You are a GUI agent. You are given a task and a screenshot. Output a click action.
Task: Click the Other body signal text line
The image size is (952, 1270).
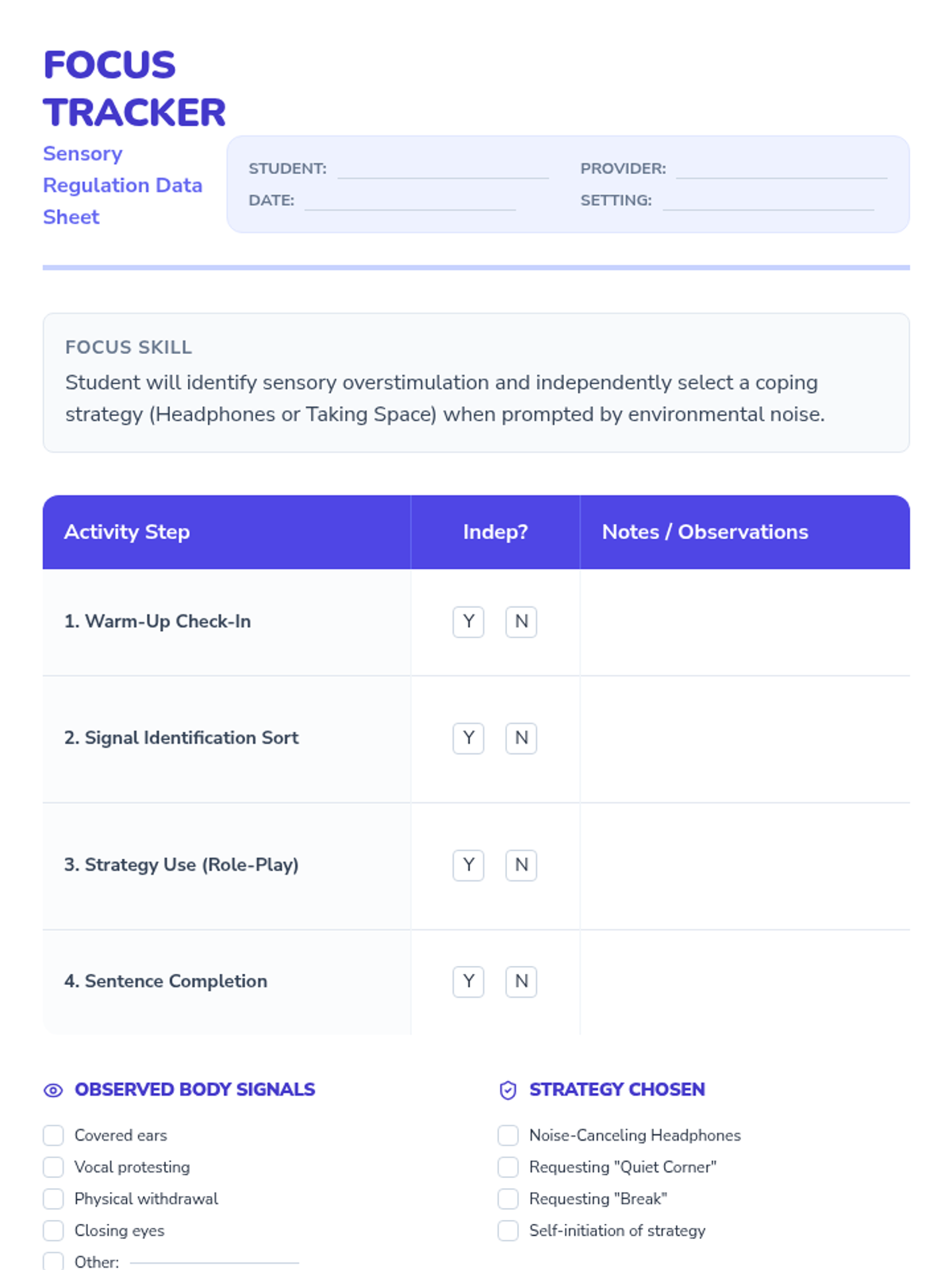tap(214, 1260)
